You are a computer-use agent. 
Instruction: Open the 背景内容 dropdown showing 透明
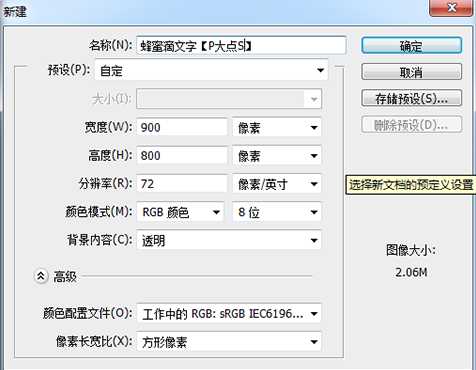click(229, 240)
